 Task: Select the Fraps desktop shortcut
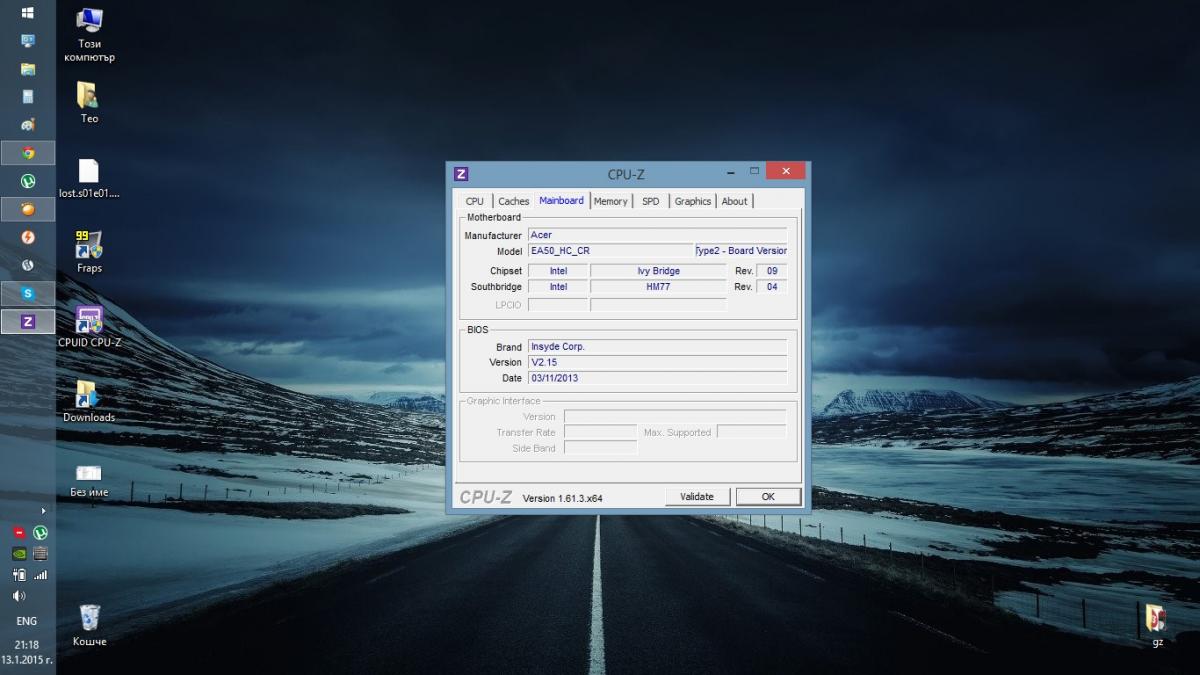point(89,252)
